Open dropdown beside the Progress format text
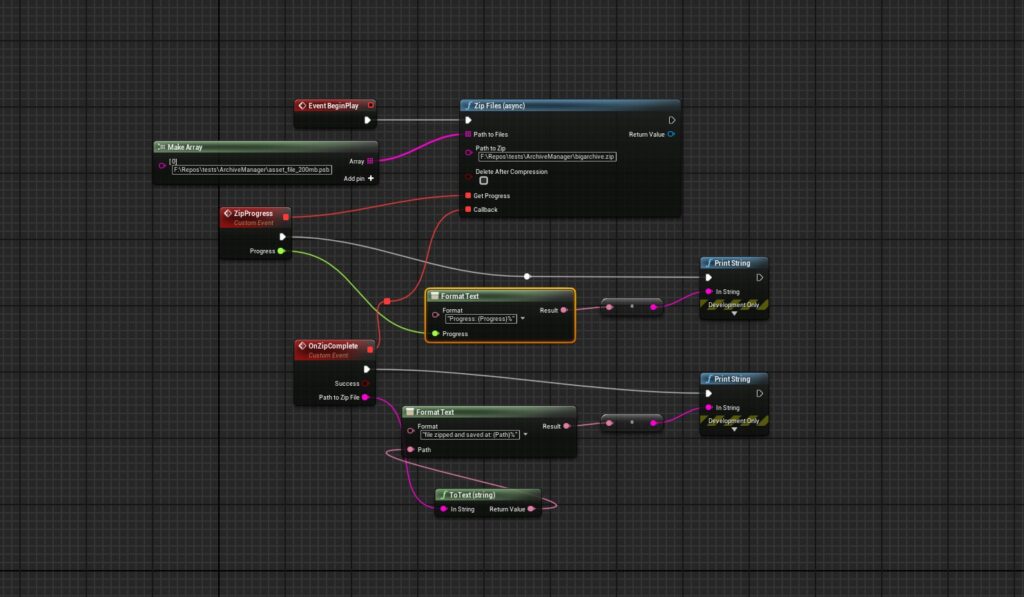This screenshot has height=597, width=1024. (x=521, y=318)
